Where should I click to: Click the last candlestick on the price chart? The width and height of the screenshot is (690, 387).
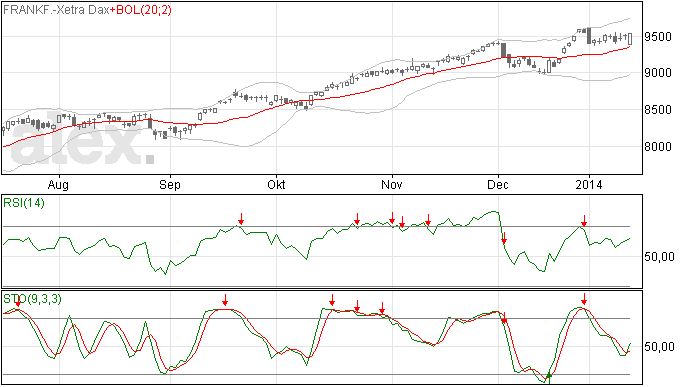pos(630,39)
